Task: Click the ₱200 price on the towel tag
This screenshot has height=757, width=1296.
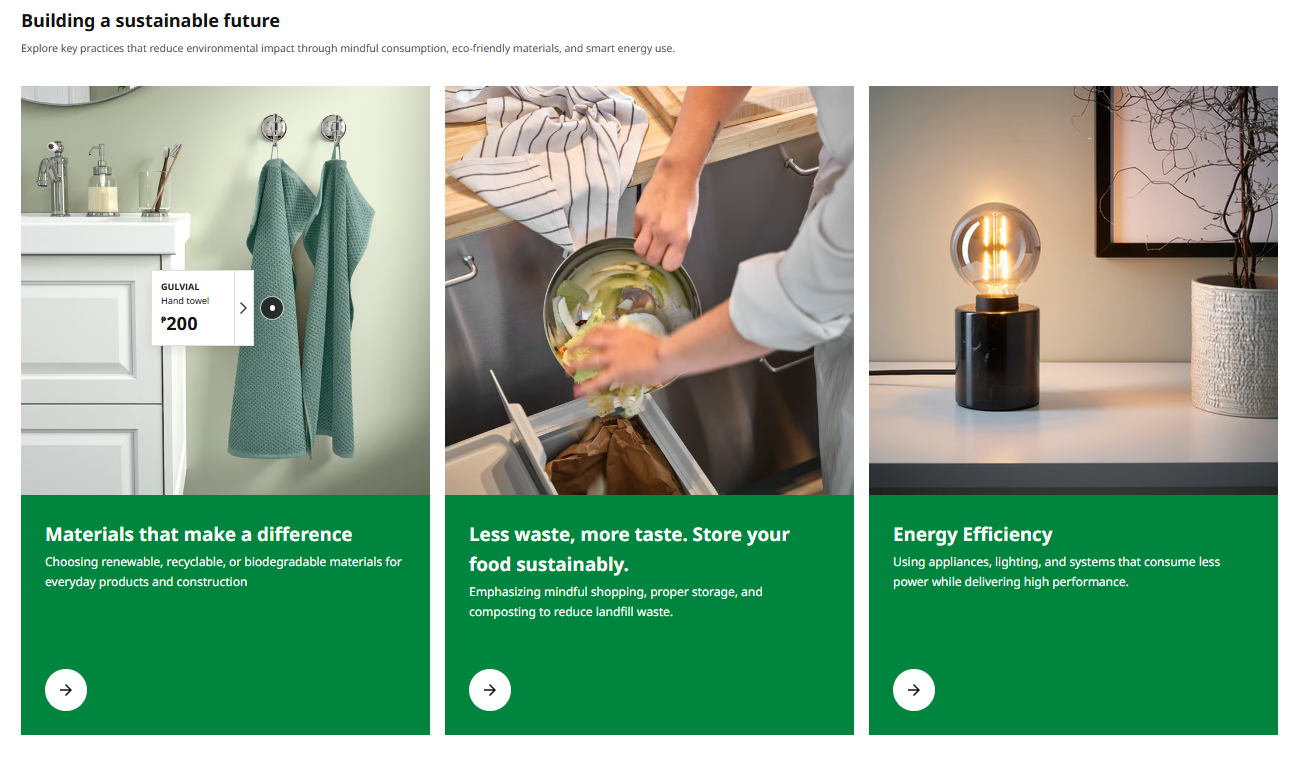Action: click(180, 323)
